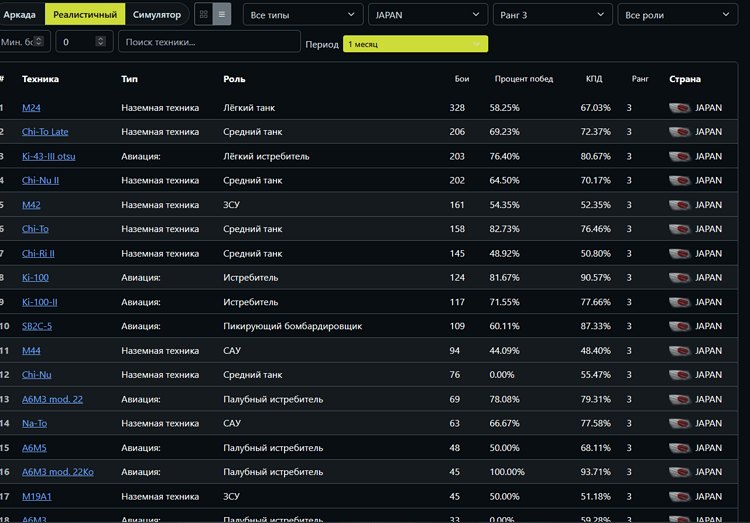Open the Ранг 3 dropdown
This screenshot has height=523, width=750.
click(x=552, y=15)
